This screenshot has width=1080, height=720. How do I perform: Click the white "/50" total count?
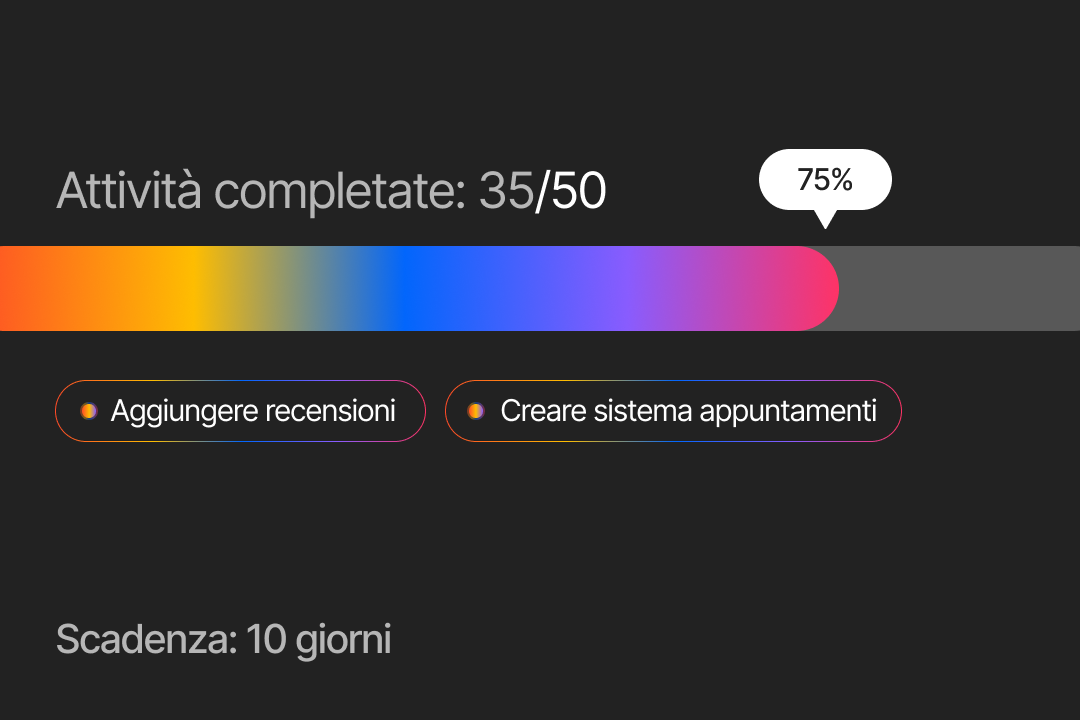pyautogui.click(x=571, y=190)
